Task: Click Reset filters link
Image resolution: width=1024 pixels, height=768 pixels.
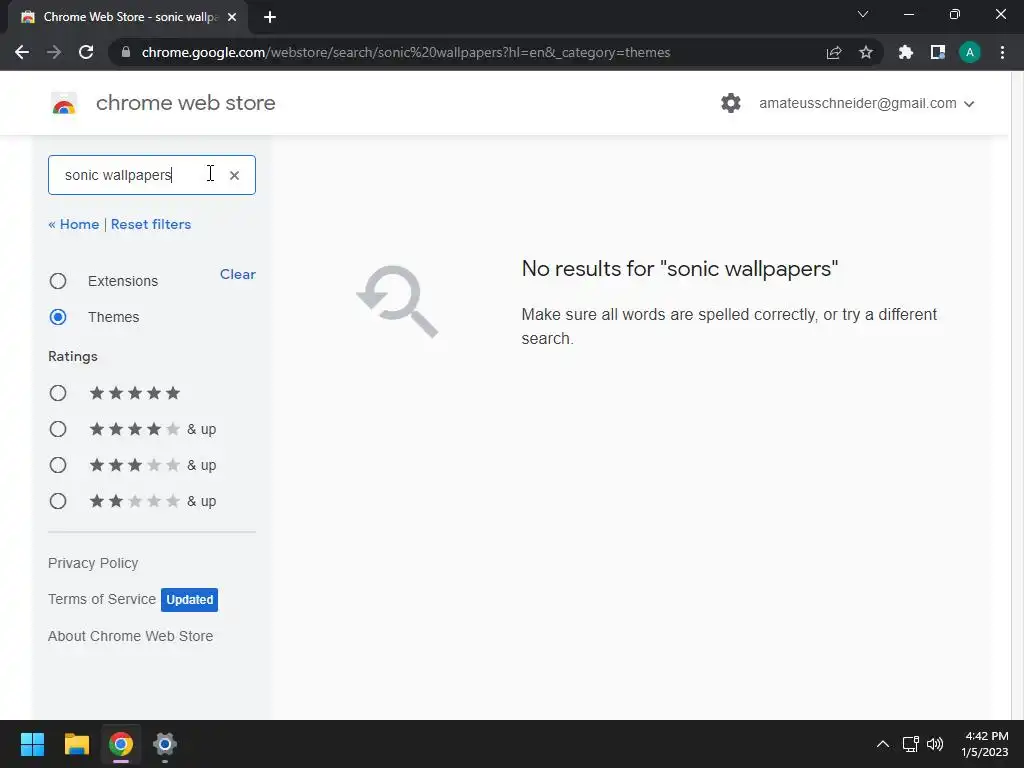Action: (151, 224)
